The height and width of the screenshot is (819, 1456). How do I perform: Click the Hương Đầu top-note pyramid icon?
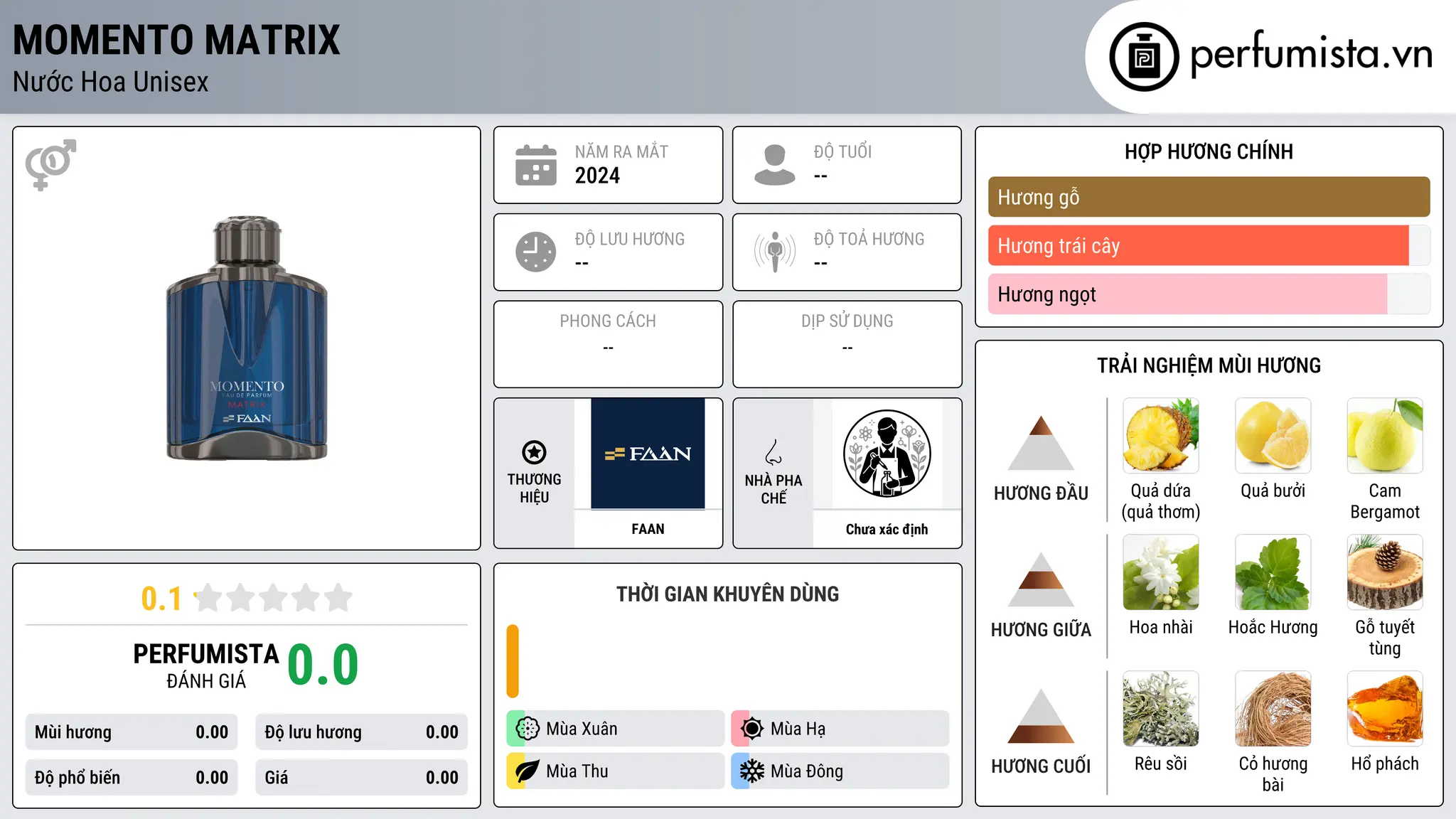tap(1041, 443)
